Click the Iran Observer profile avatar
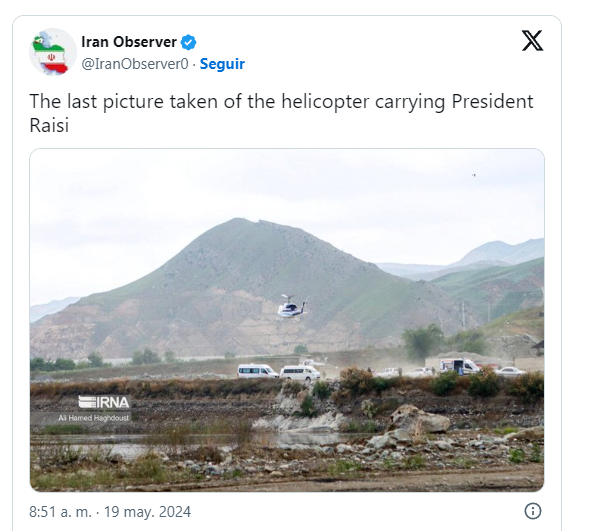Viewport: 601px width, 531px height. point(53,52)
